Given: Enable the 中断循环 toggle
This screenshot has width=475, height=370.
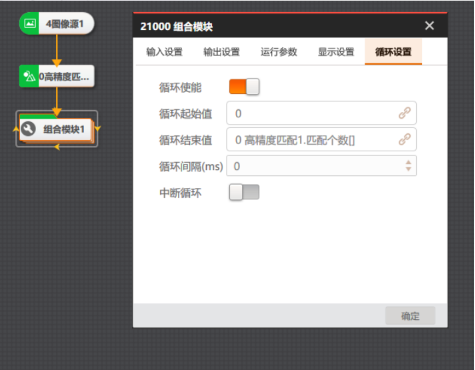Looking at the screenshot, I should pyautogui.click(x=244, y=192).
